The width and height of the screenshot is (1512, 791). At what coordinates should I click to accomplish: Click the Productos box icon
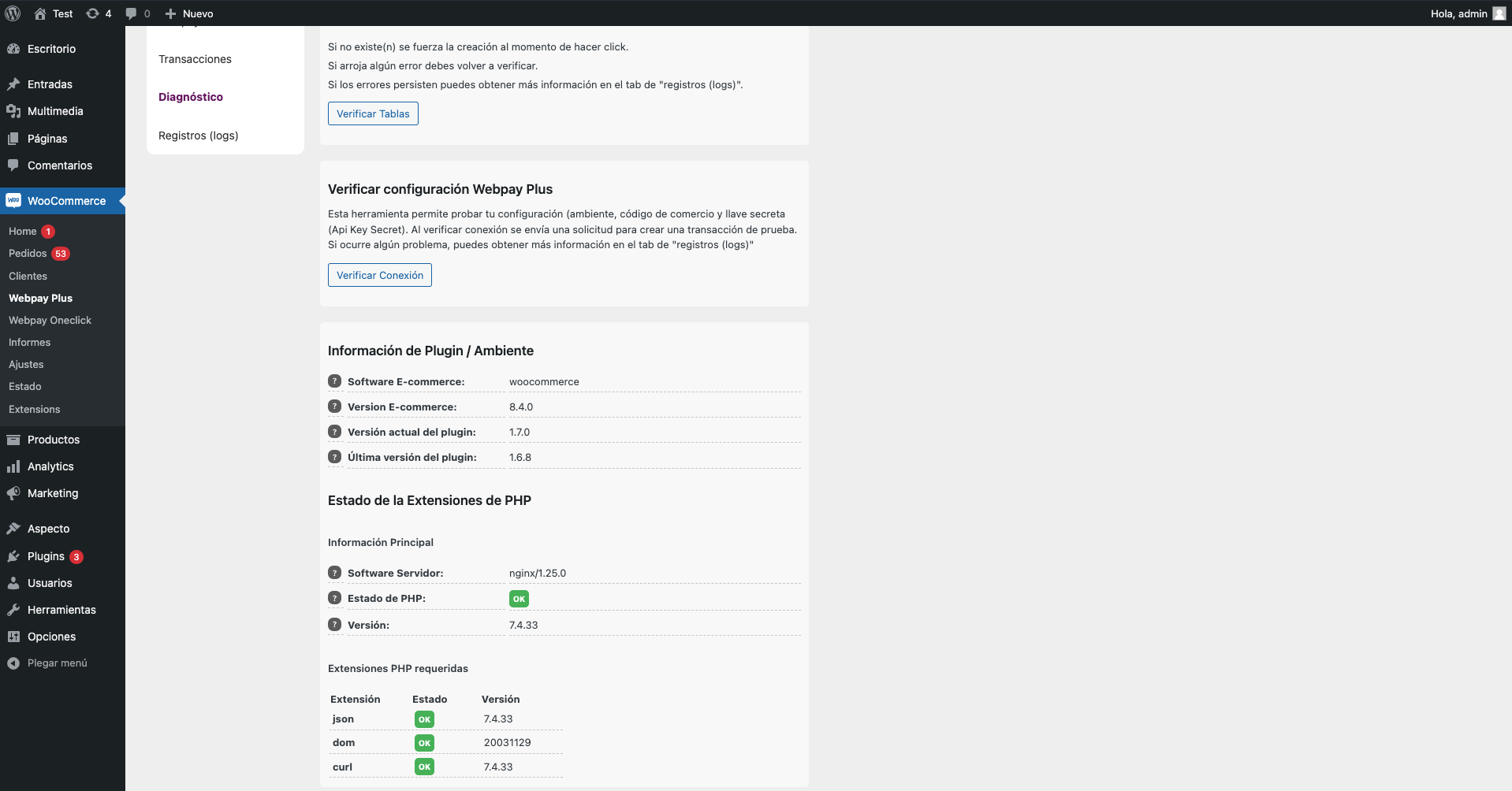tap(13, 440)
